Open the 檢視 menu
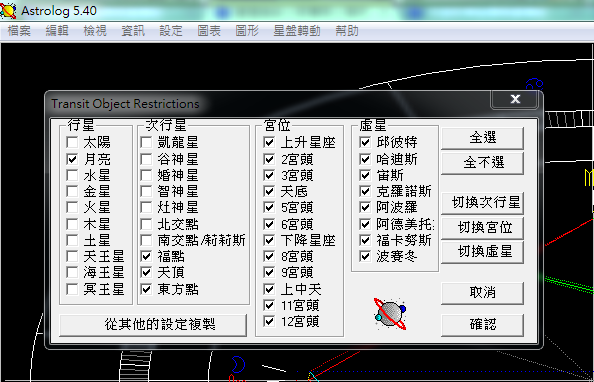 [x=95, y=31]
